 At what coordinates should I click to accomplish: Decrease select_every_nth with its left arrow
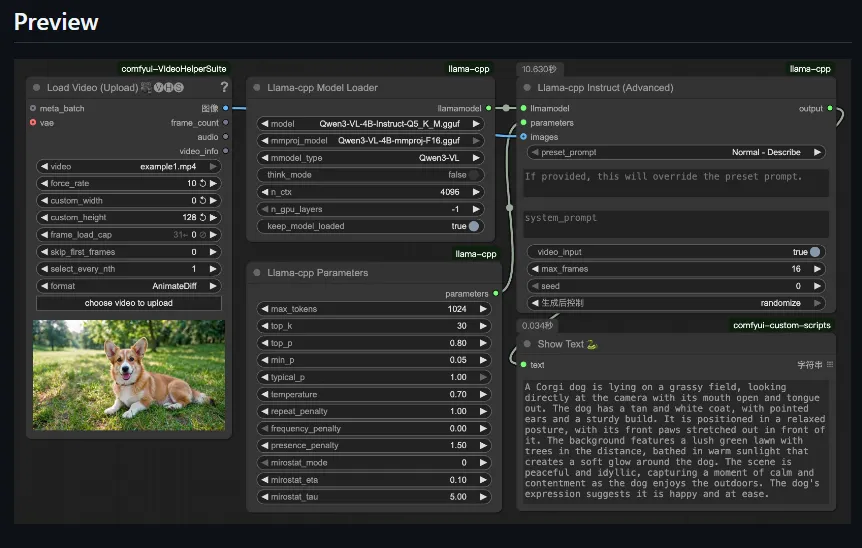44,269
